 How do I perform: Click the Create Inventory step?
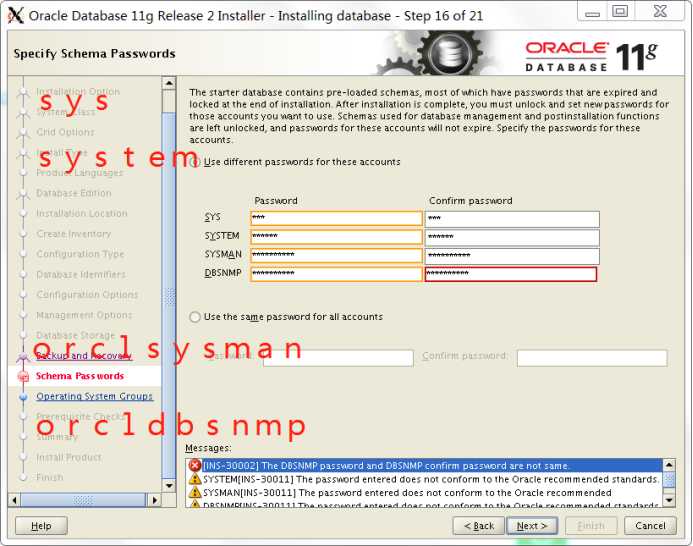pyautogui.click(x=74, y=234)
